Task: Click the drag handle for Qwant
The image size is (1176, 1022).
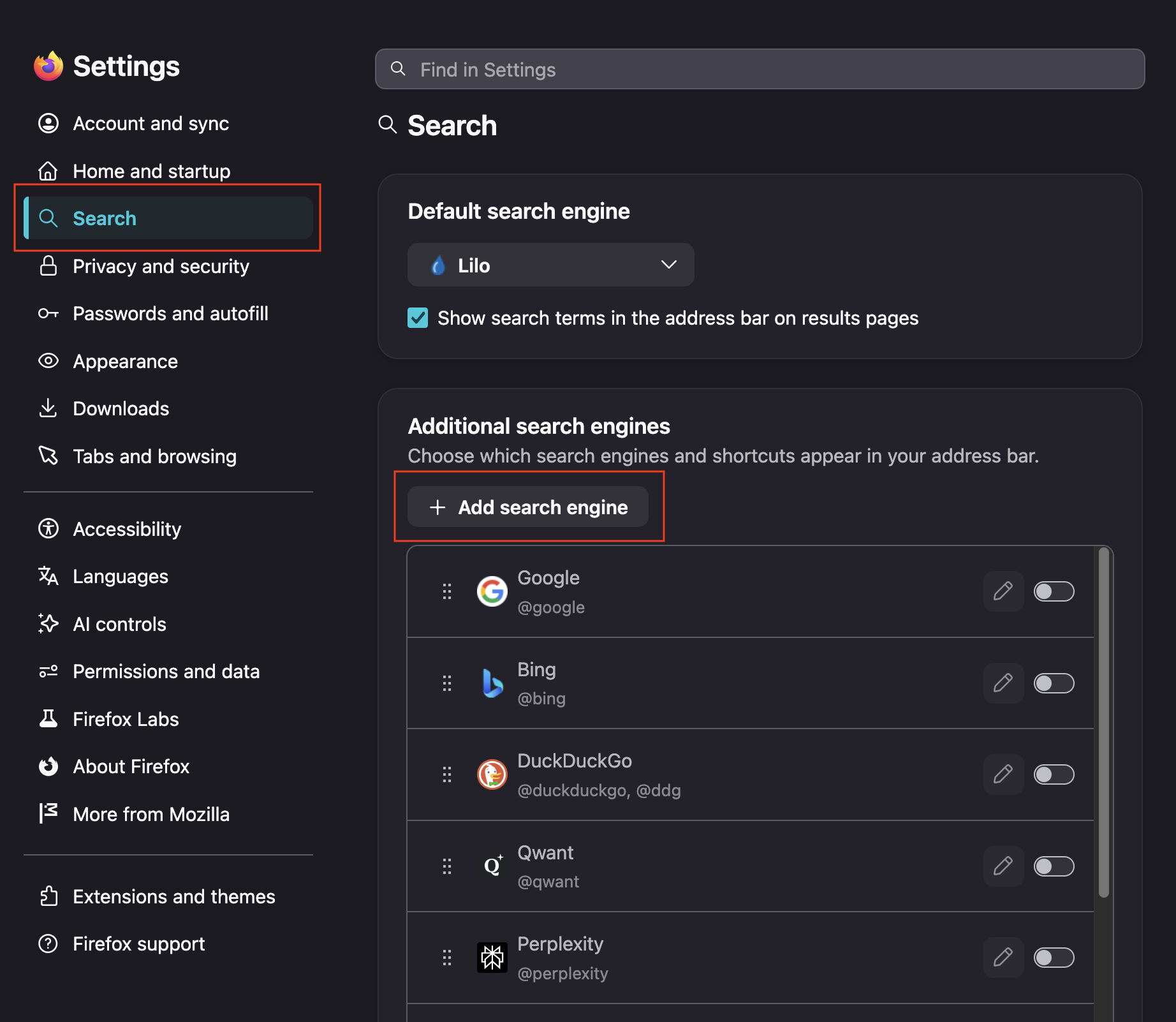Action: tap(447, 866)
